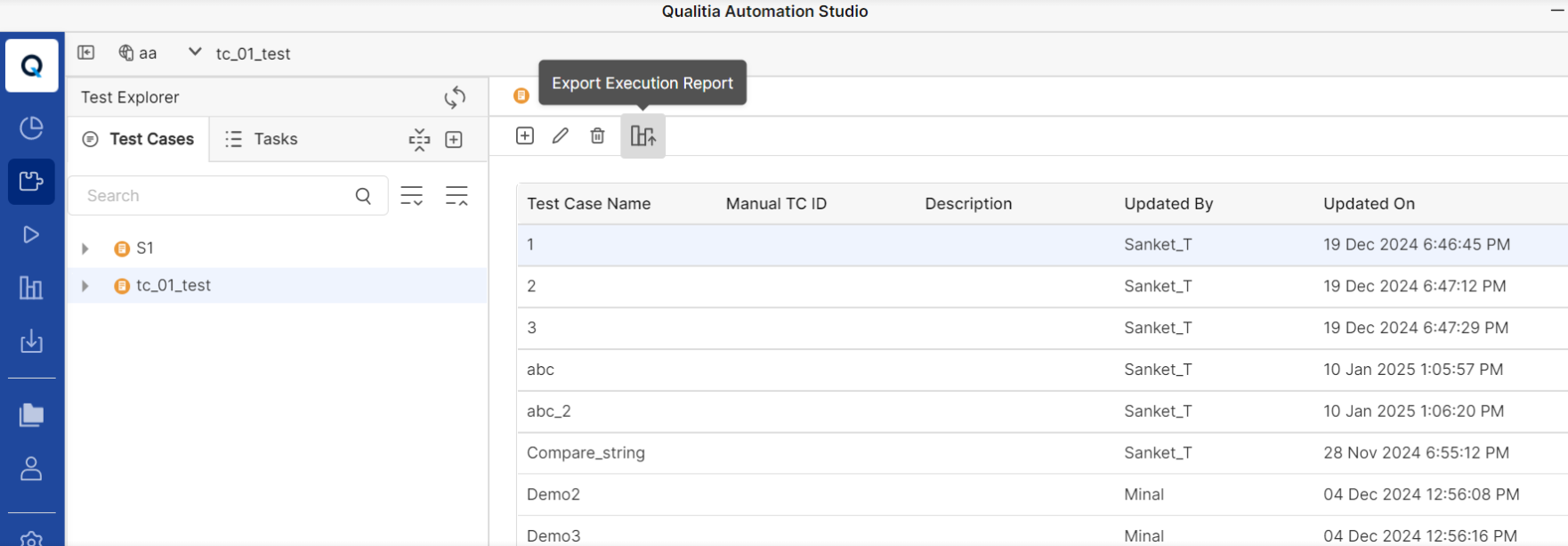Expand the S1 scenario tree node
The image size is (1568, 546).
85,249
